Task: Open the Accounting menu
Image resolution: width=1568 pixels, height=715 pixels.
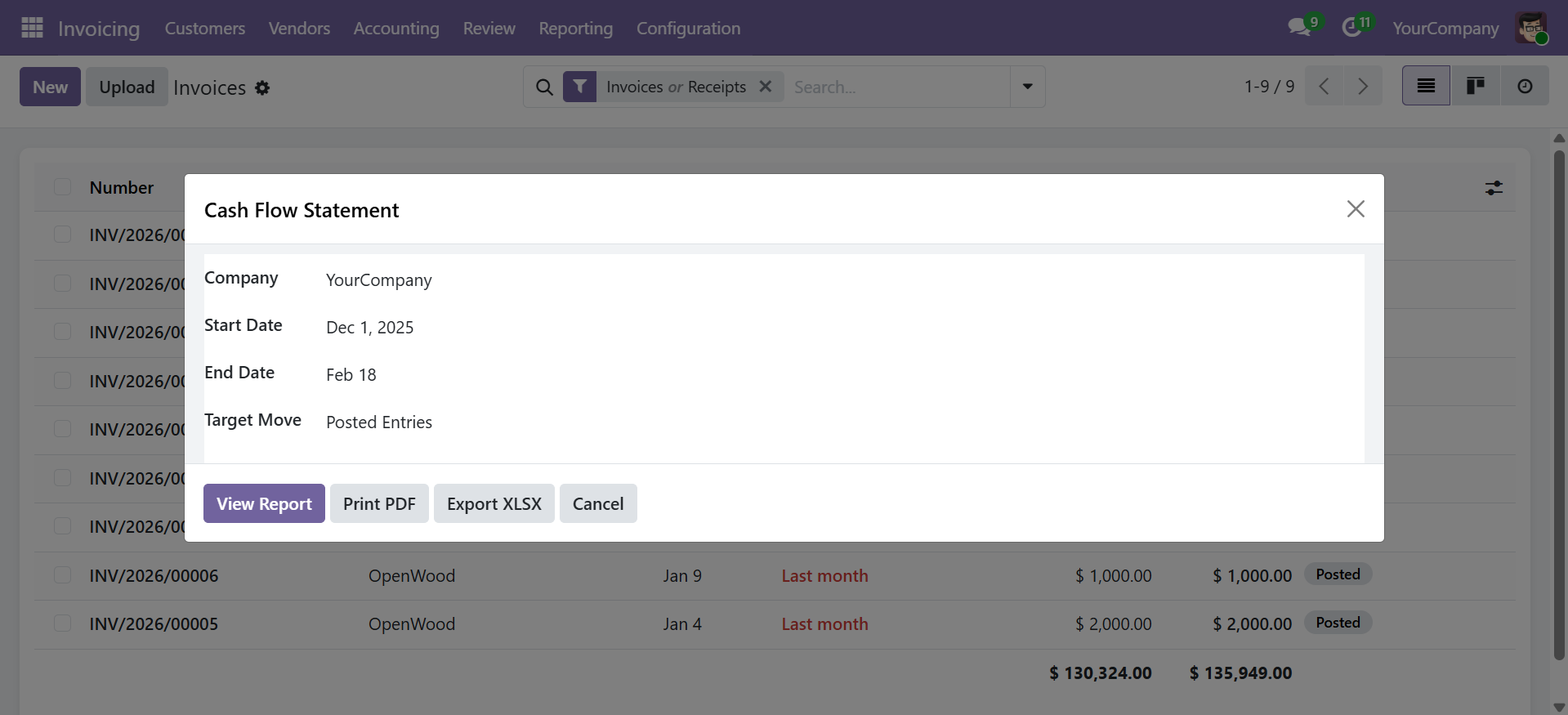Action: click(x=396, y=29)
